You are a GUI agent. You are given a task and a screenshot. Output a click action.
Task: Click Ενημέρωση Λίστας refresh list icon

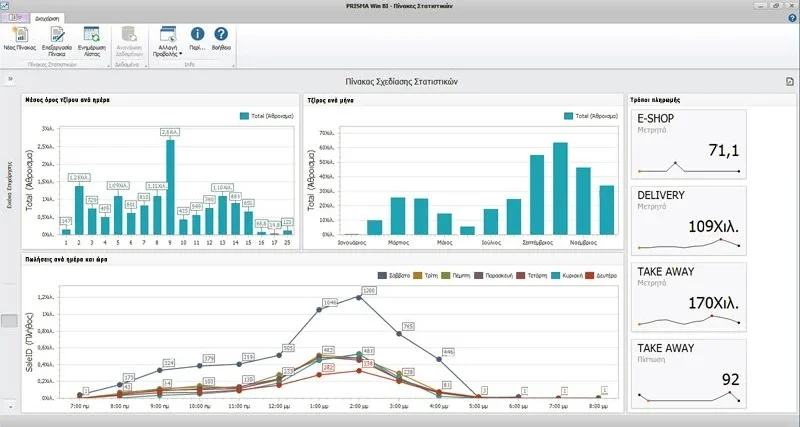coord(92,35)
